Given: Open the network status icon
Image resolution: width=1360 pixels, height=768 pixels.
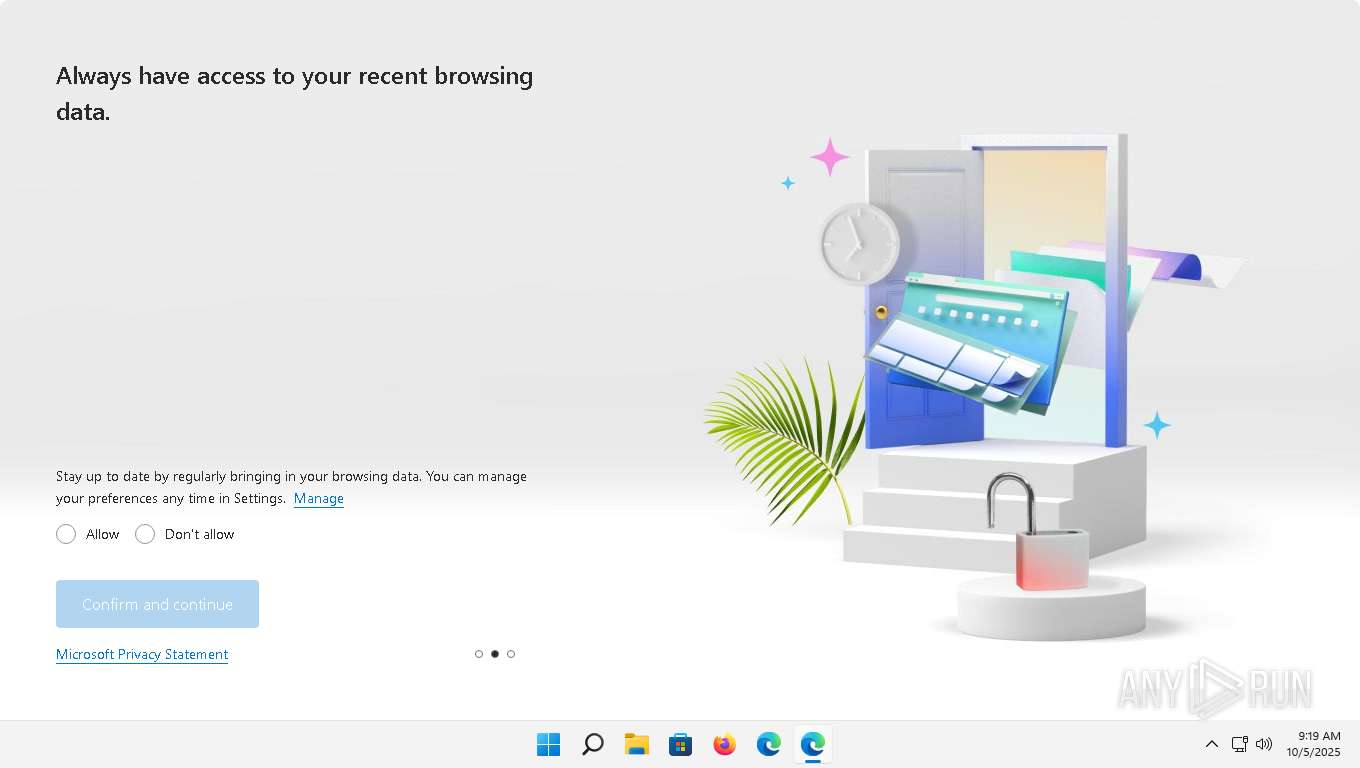Looking at the screenshot, I should (x=1240, y=744).
